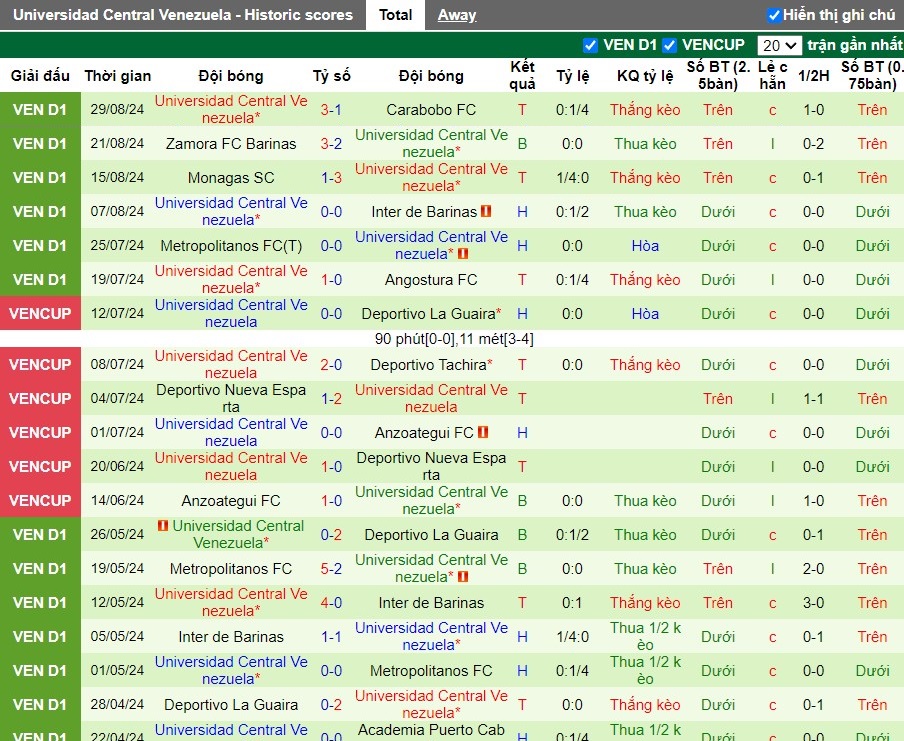Click Universidad Central Venezuela - Historic scores title
Image resolution: width=904 pixels, height=741 pixels.
(183, 15)
